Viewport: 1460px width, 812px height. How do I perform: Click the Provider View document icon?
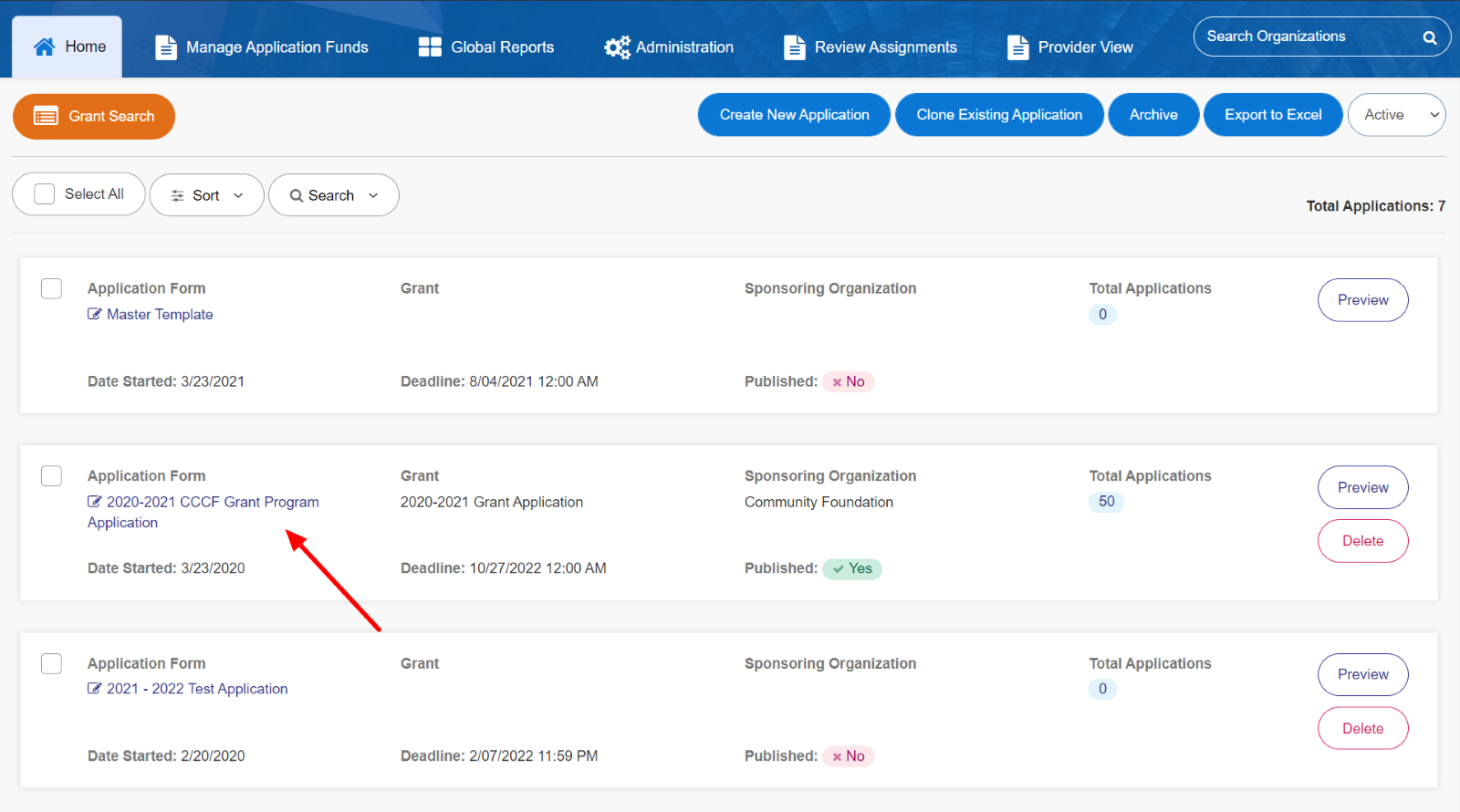tap(1017, 47)
